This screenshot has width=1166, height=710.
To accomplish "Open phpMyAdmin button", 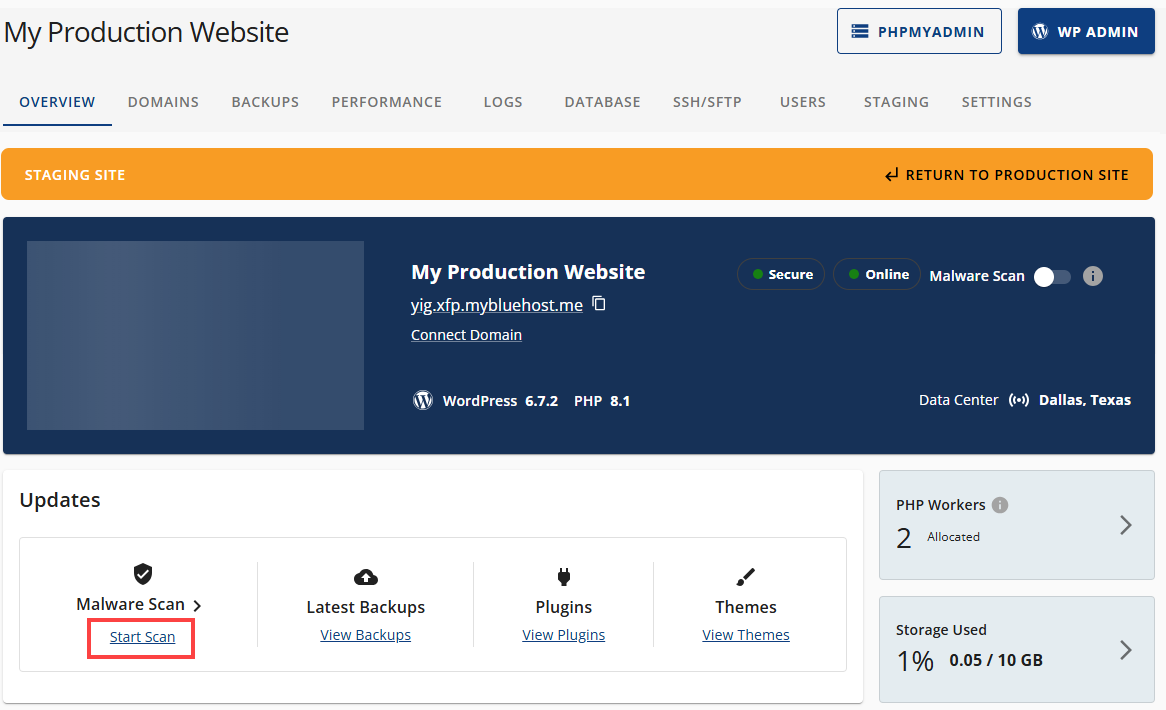I will pyautogui.click(x=918, y=32).
